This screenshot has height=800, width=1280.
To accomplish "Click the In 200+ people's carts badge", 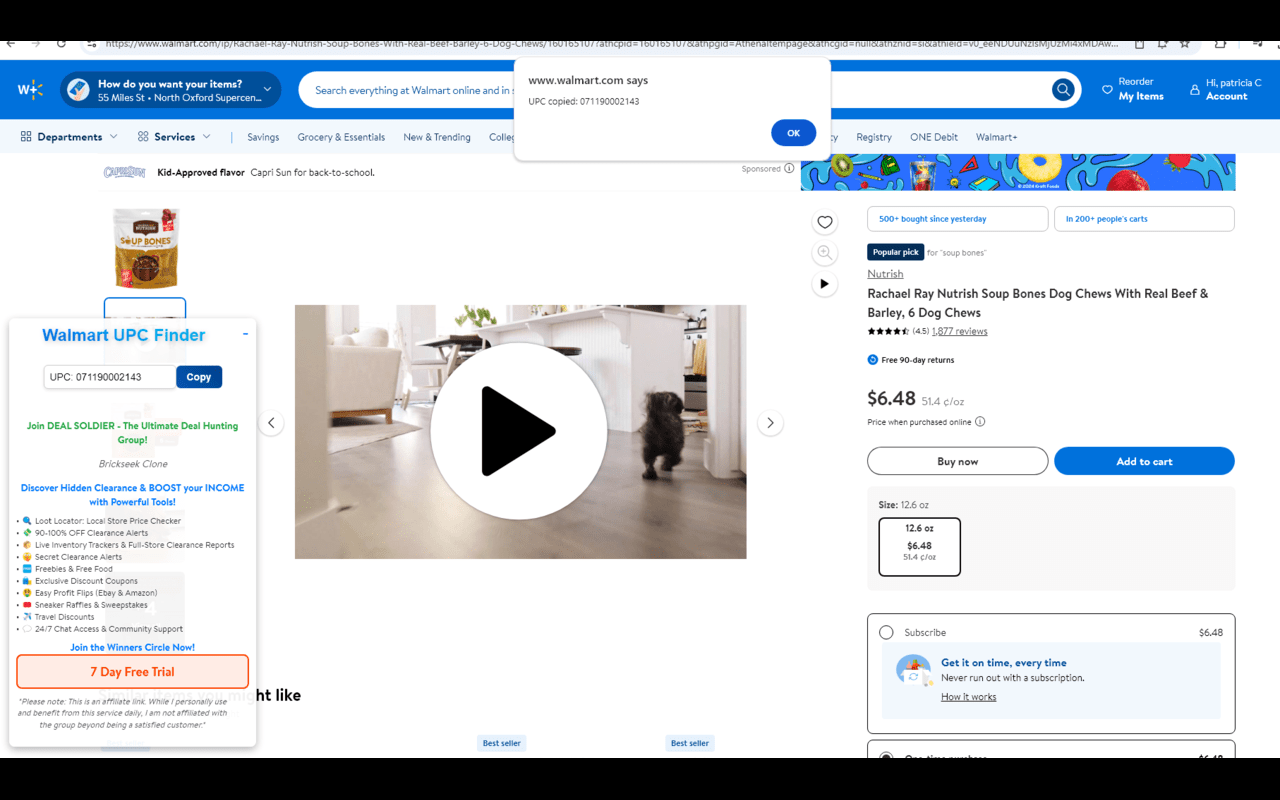I will 1144,219.
